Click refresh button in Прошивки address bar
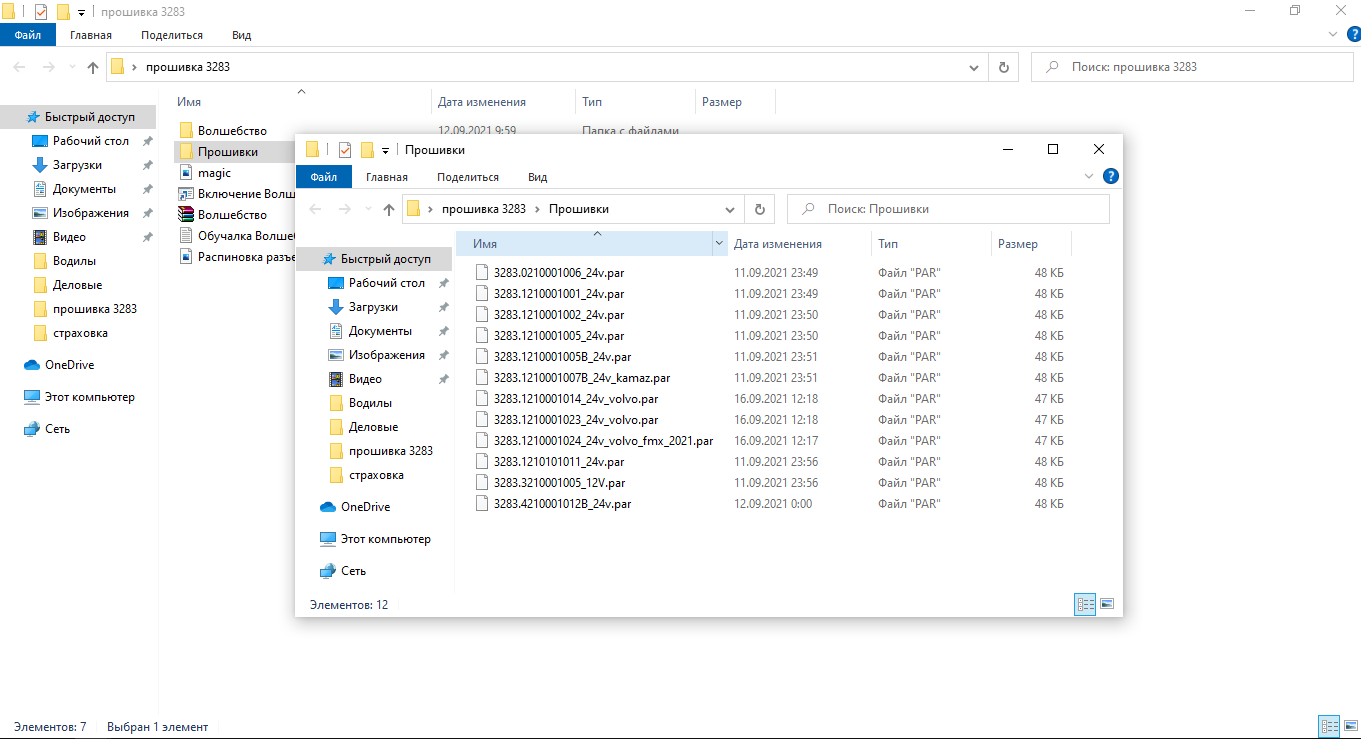Viewport: 1361px width, 739px height. 760,209
